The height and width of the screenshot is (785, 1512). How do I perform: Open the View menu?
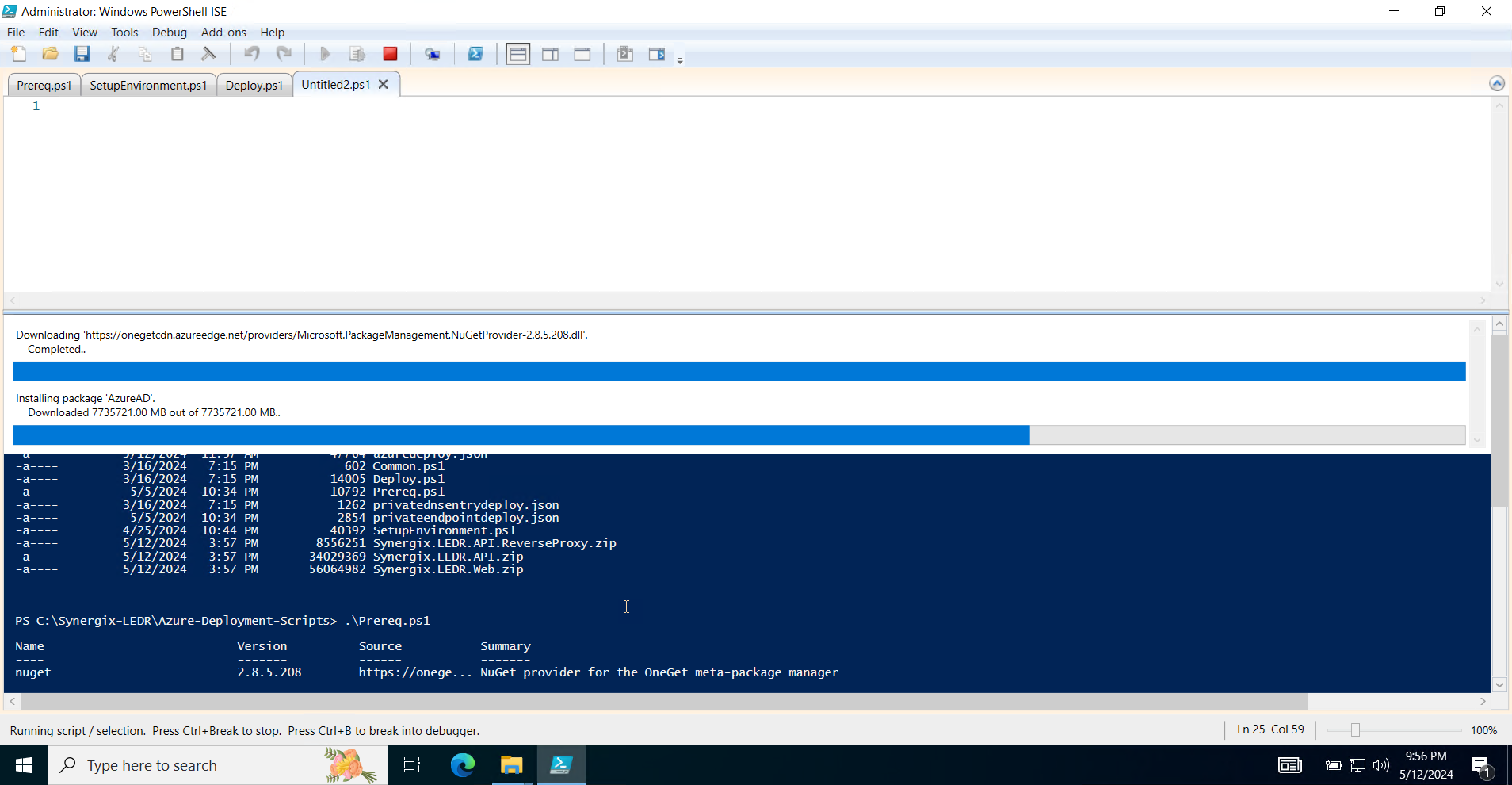click(85, 33)
